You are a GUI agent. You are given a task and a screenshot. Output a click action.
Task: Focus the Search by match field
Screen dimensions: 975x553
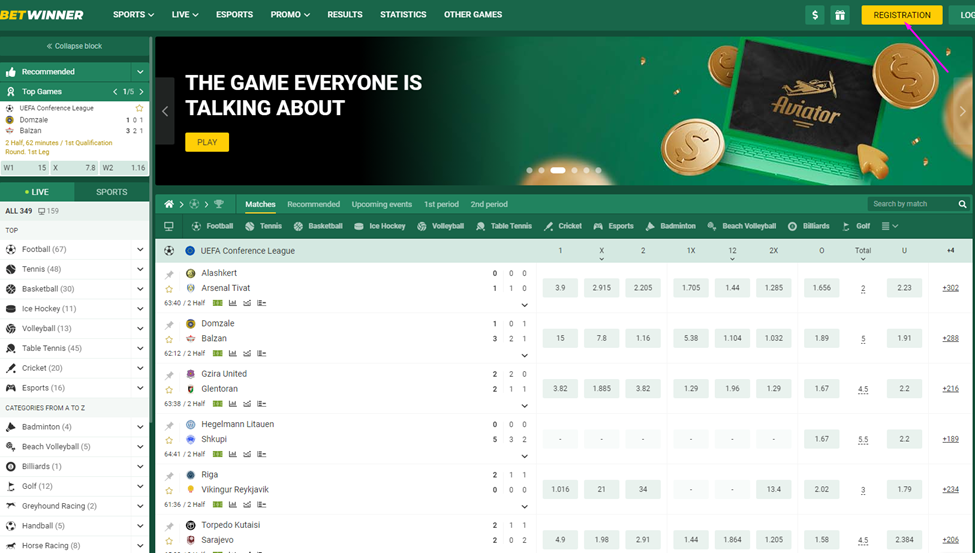(912, 204)
